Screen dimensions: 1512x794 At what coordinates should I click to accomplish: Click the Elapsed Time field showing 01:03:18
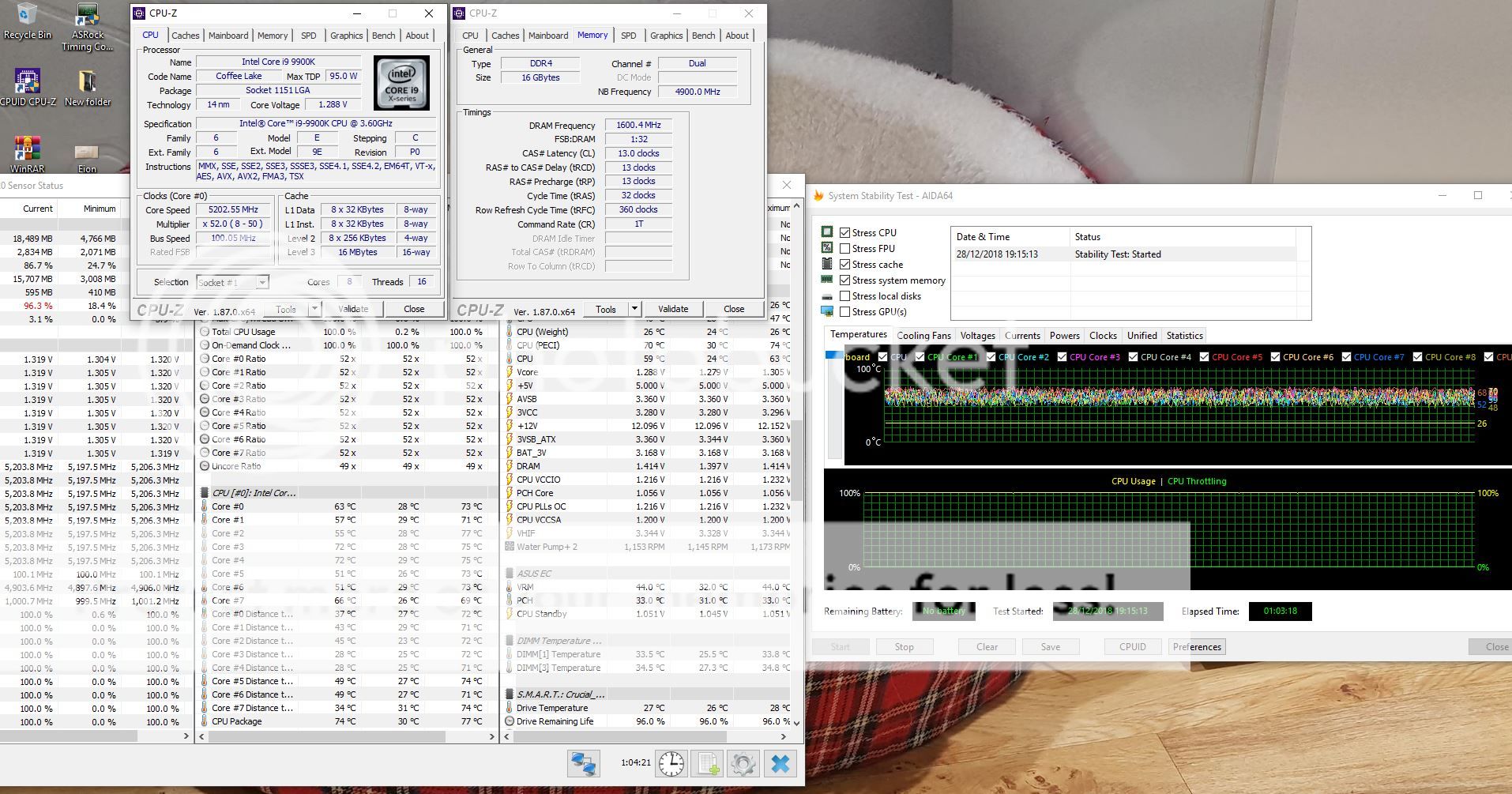point(1280,611)
